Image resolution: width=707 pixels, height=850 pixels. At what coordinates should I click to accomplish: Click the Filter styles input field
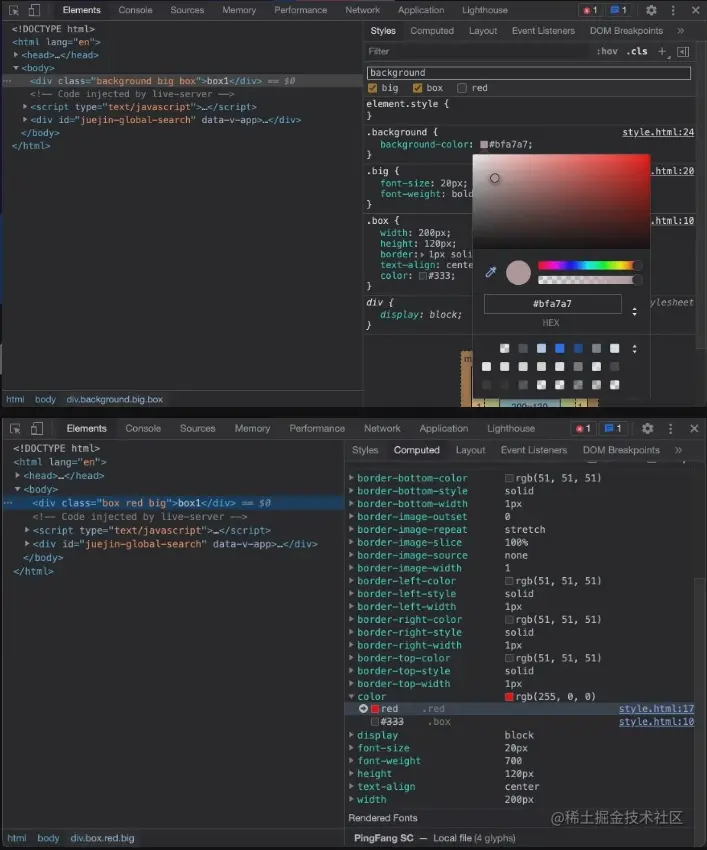tap(477, 51)
